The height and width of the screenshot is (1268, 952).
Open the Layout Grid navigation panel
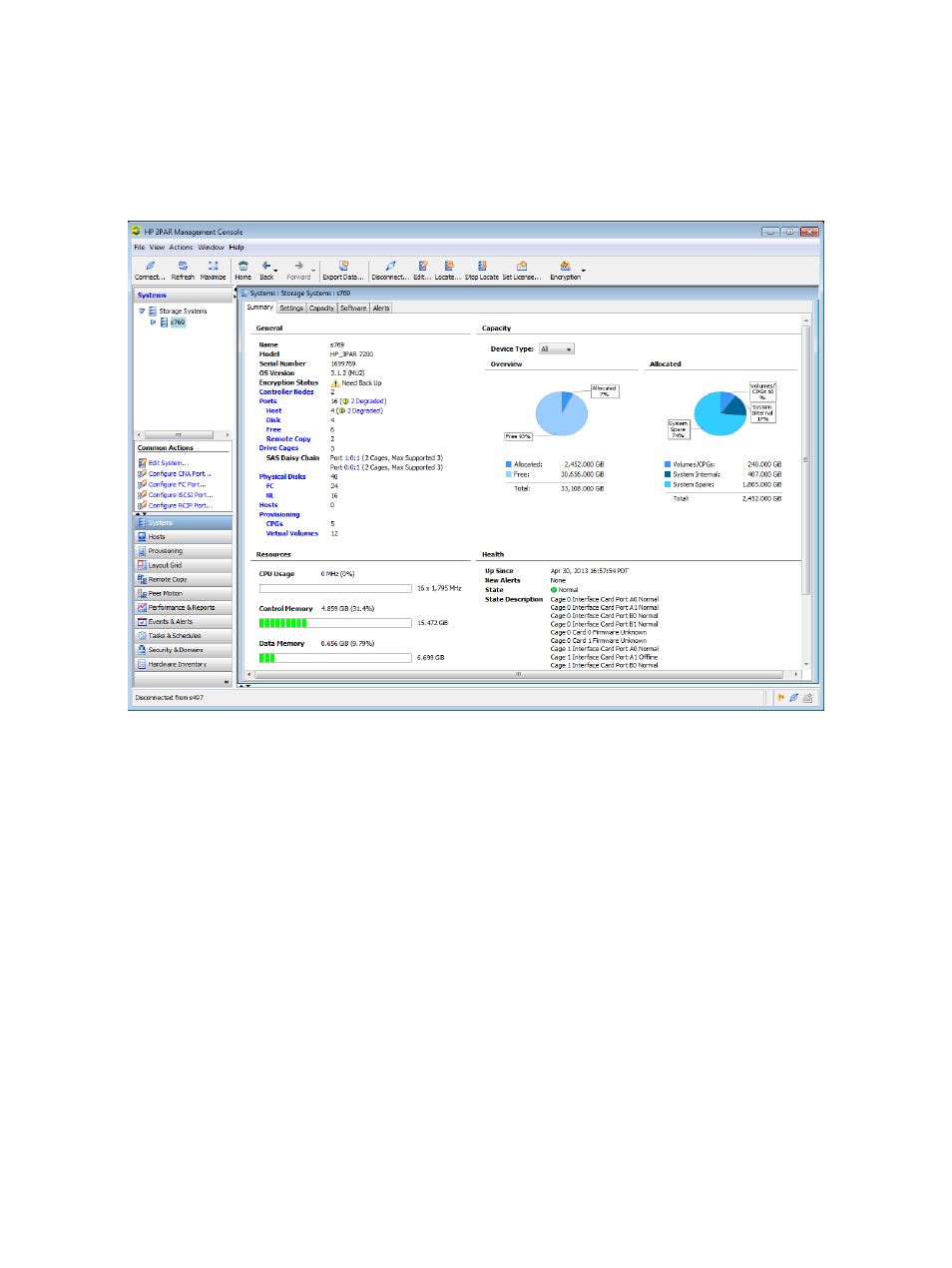click(x=184, y=565)
